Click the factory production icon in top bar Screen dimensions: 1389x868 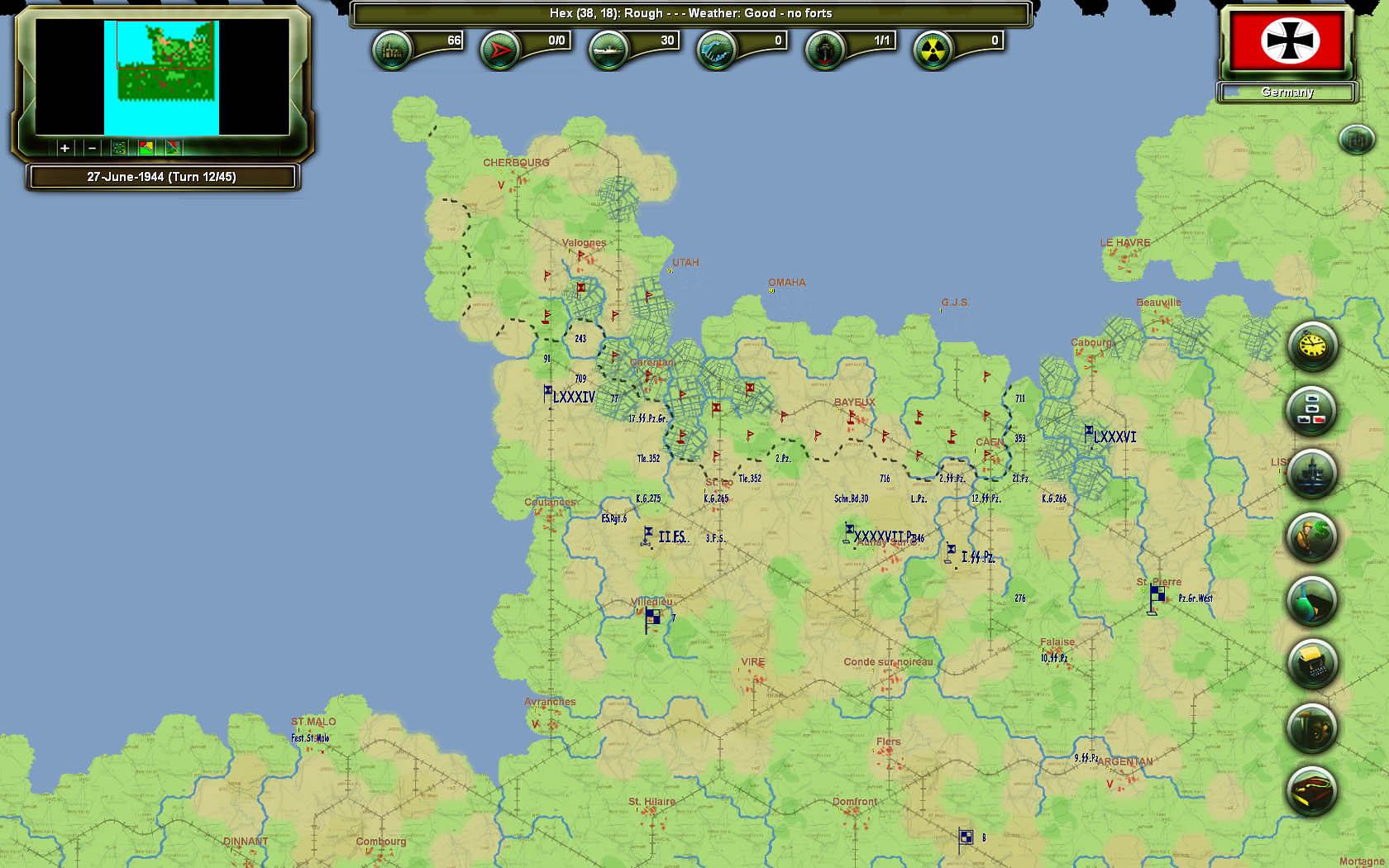[392, 50]
